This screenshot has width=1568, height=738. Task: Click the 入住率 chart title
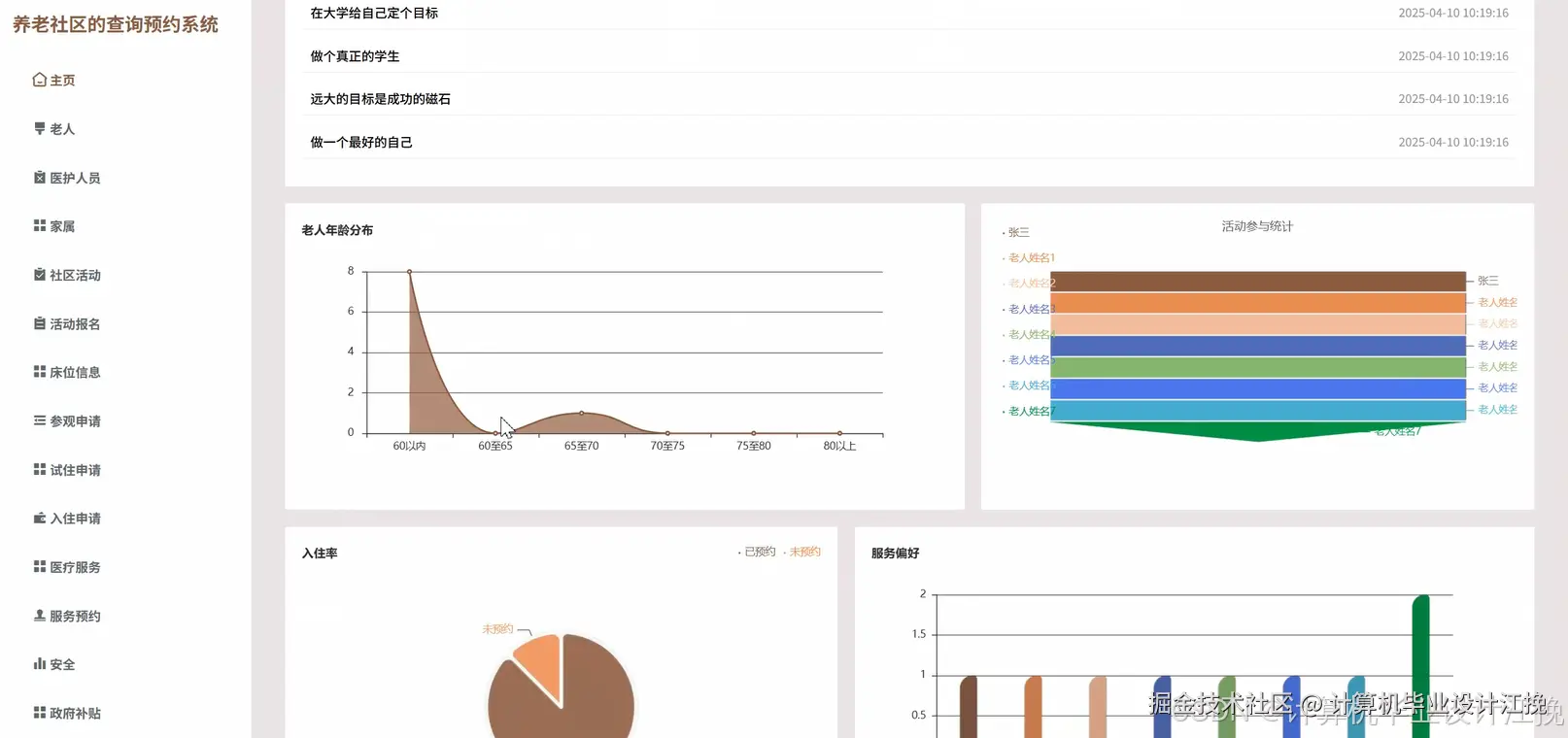pos(320,553)
